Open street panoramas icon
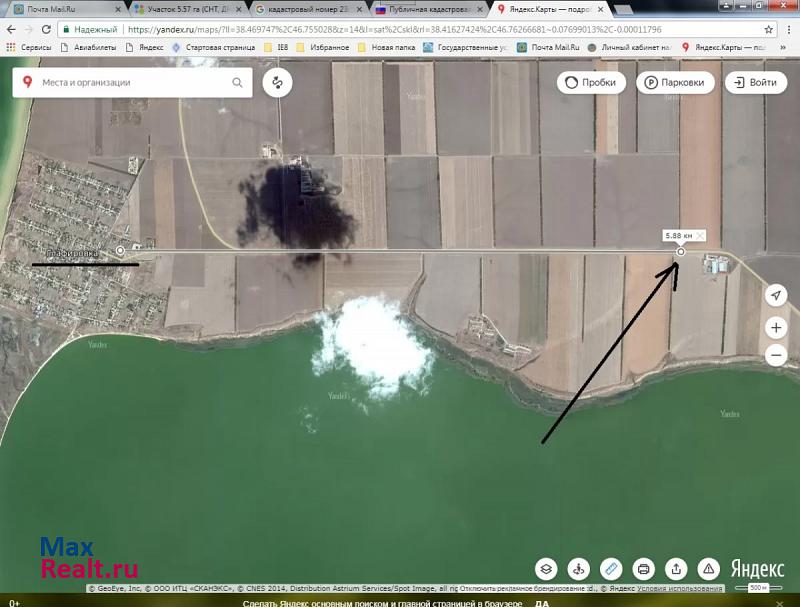 578,569
